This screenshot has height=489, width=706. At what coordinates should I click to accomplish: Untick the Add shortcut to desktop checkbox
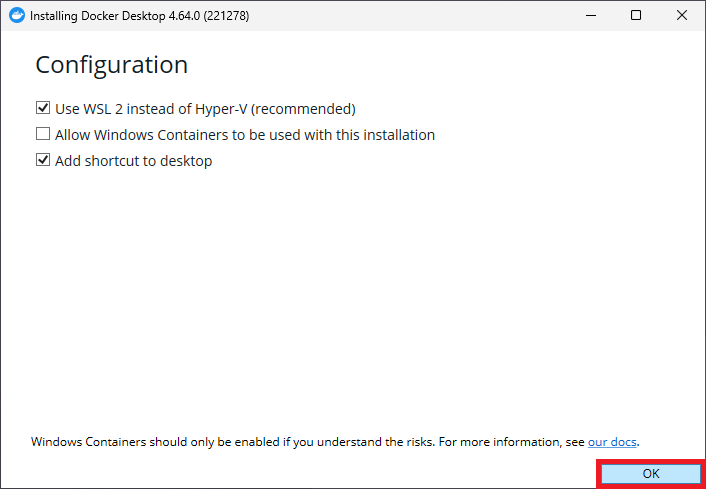43,161
